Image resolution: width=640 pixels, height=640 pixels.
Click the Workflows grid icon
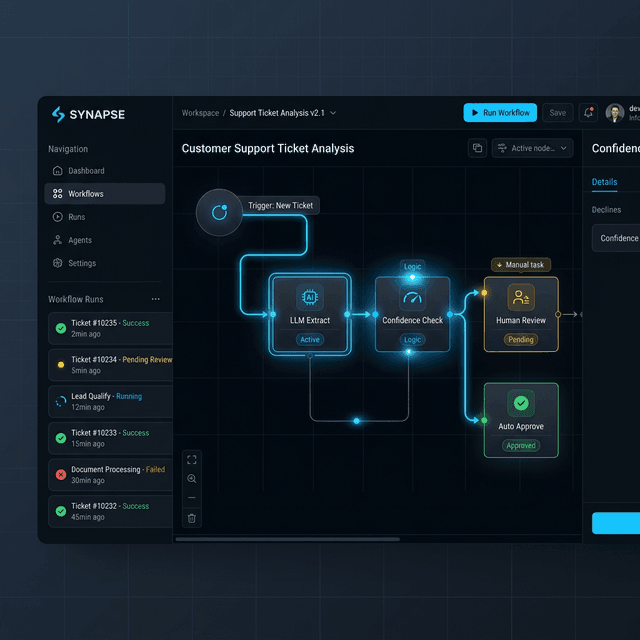[x=58, y=193]
